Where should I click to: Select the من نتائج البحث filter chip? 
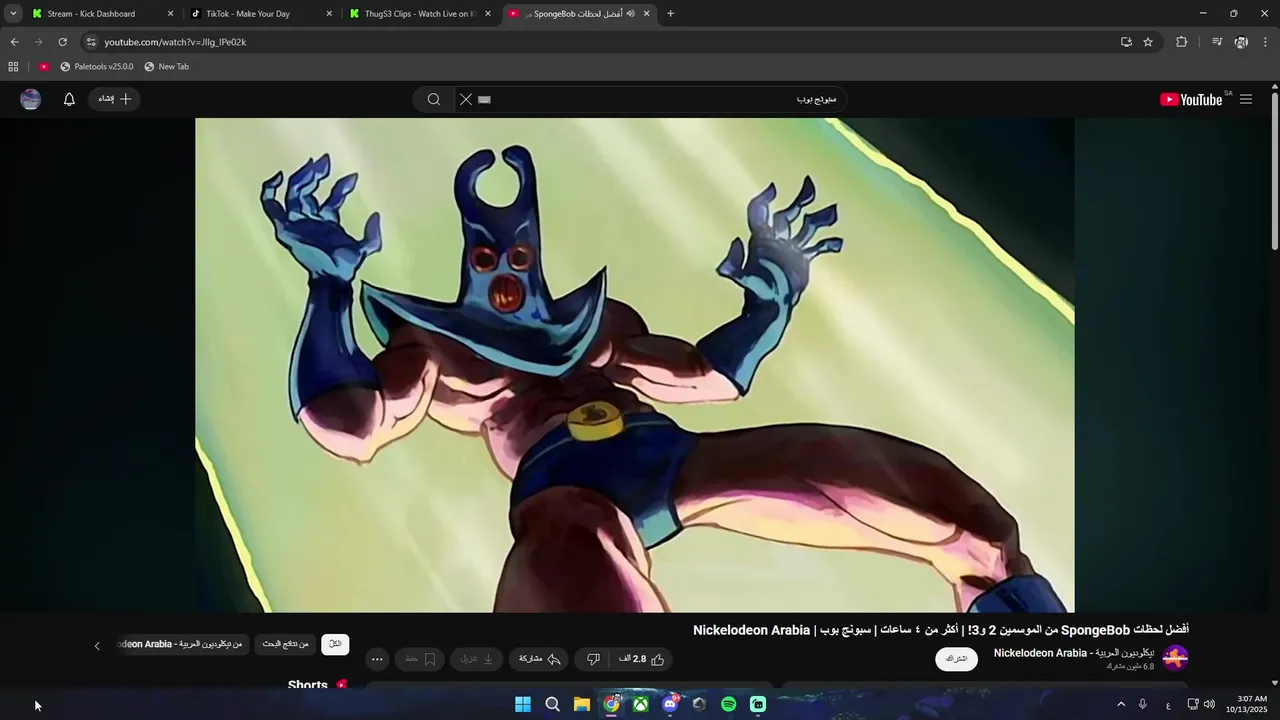pyautogui.click(x=286, y=644)
